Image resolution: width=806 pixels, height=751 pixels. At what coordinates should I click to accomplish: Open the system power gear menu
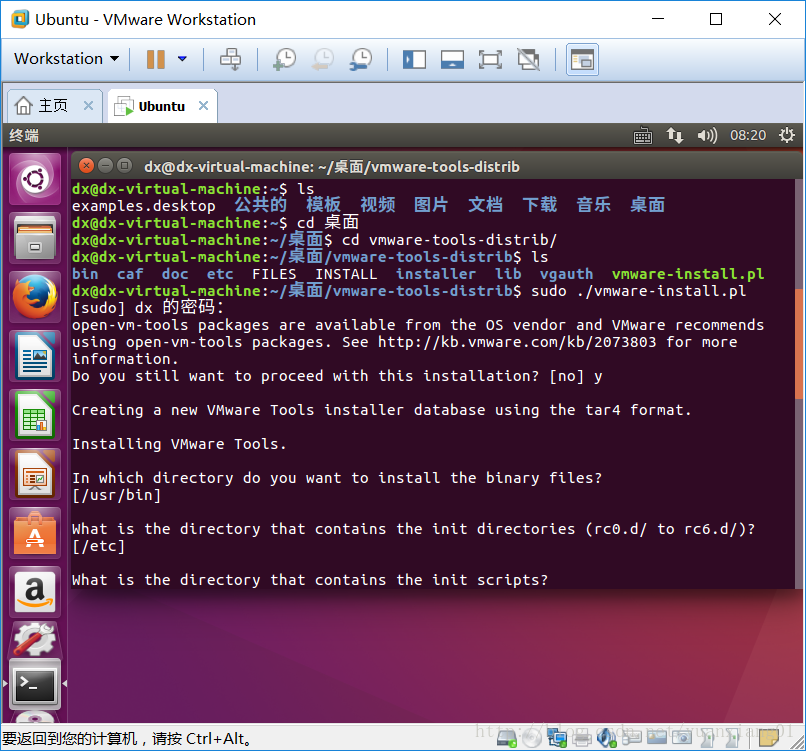(786, 136)
